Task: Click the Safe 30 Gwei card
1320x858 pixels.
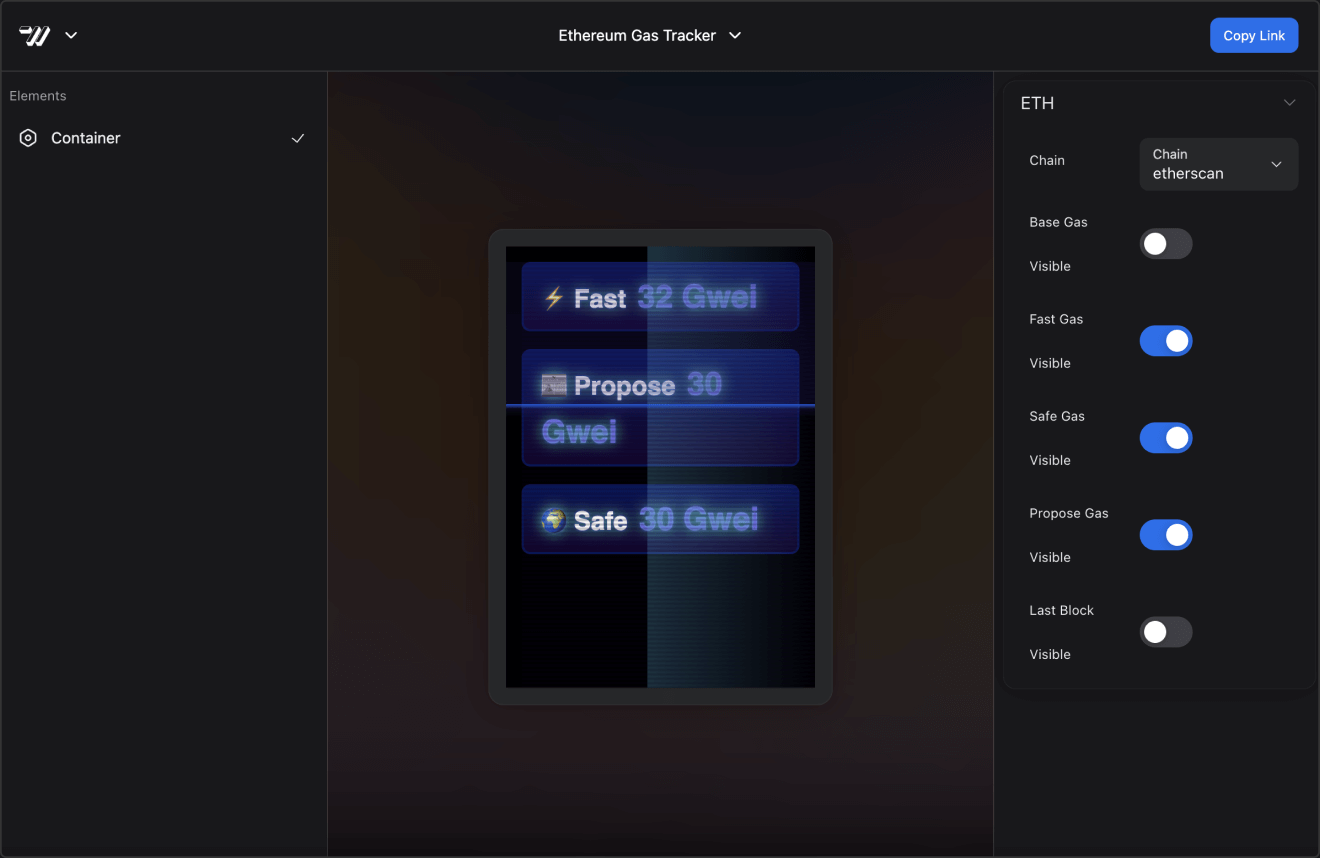Action: coord(660,519)
